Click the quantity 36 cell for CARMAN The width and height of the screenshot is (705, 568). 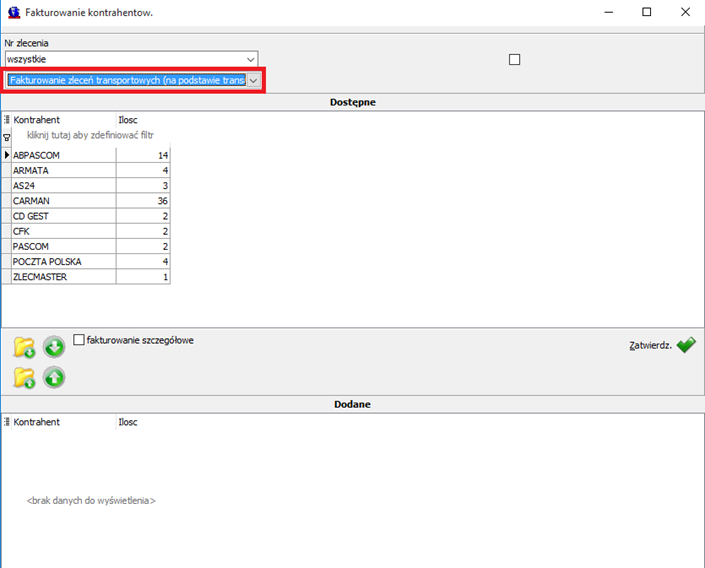[x=143, y=201]
